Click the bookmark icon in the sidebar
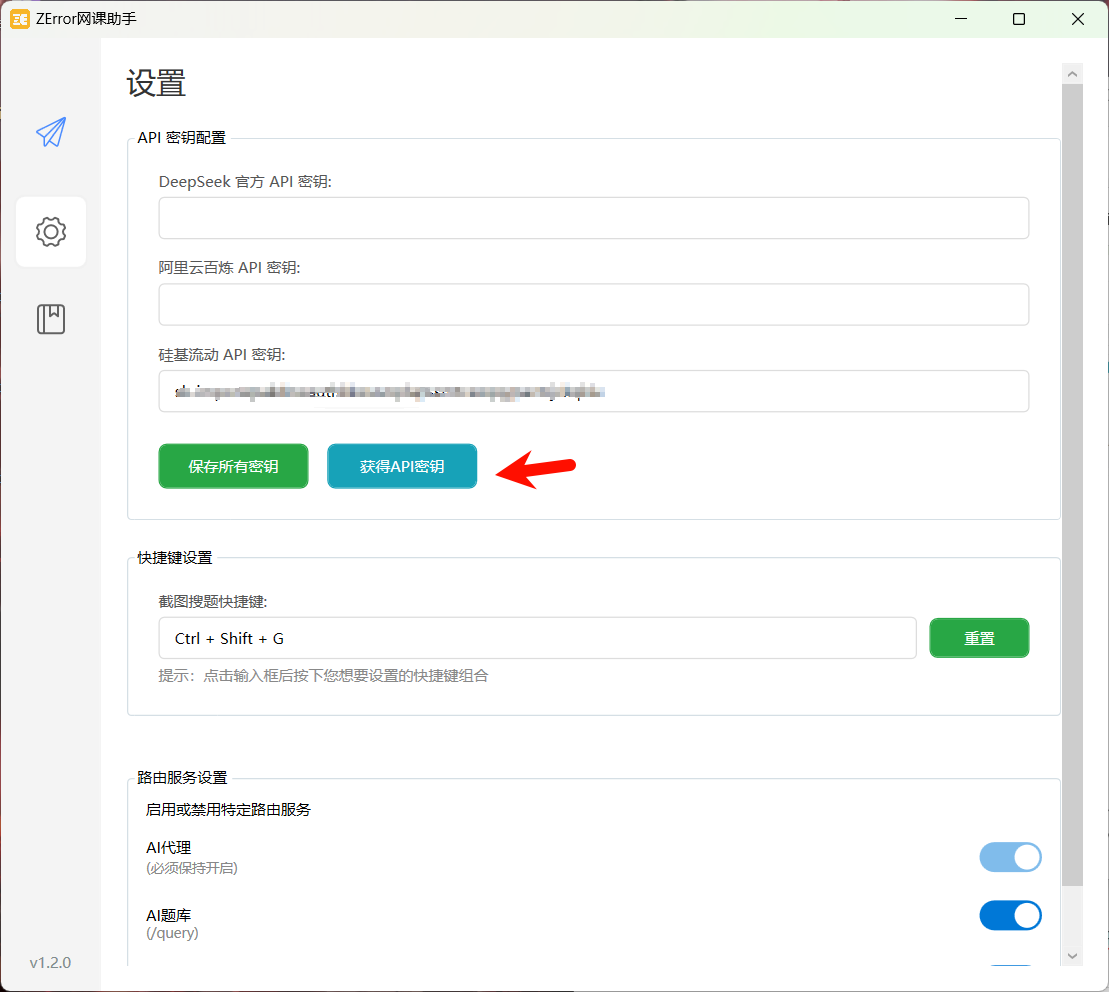Image resolution: width=1109 pixels, height=992 pixels. 50,318
